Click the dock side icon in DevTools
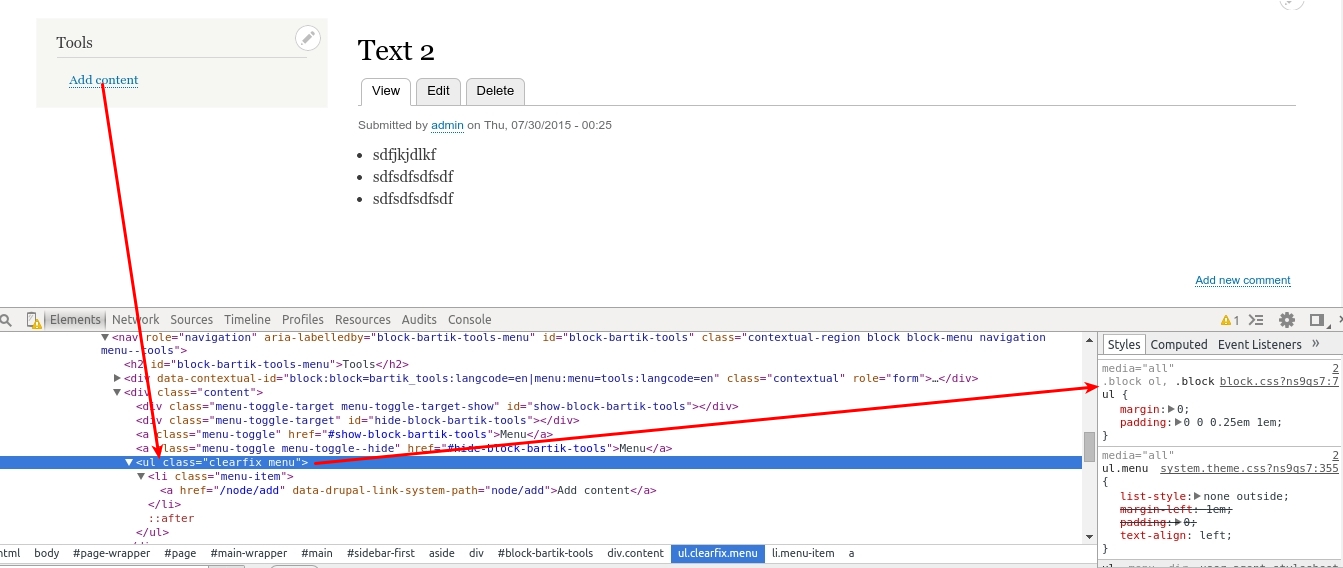 [x=1318, y=320]
